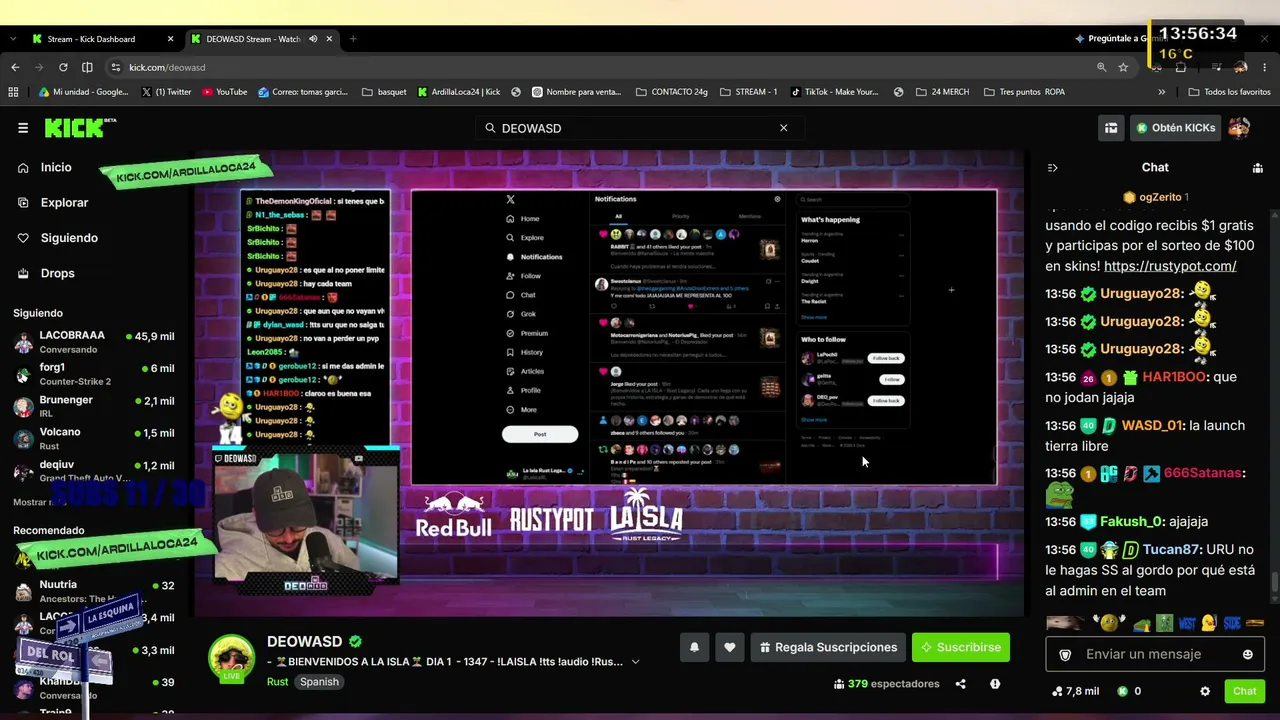Share the stream
The image size is (1280, 720).
pyautogui.click(x=961, y=684)
